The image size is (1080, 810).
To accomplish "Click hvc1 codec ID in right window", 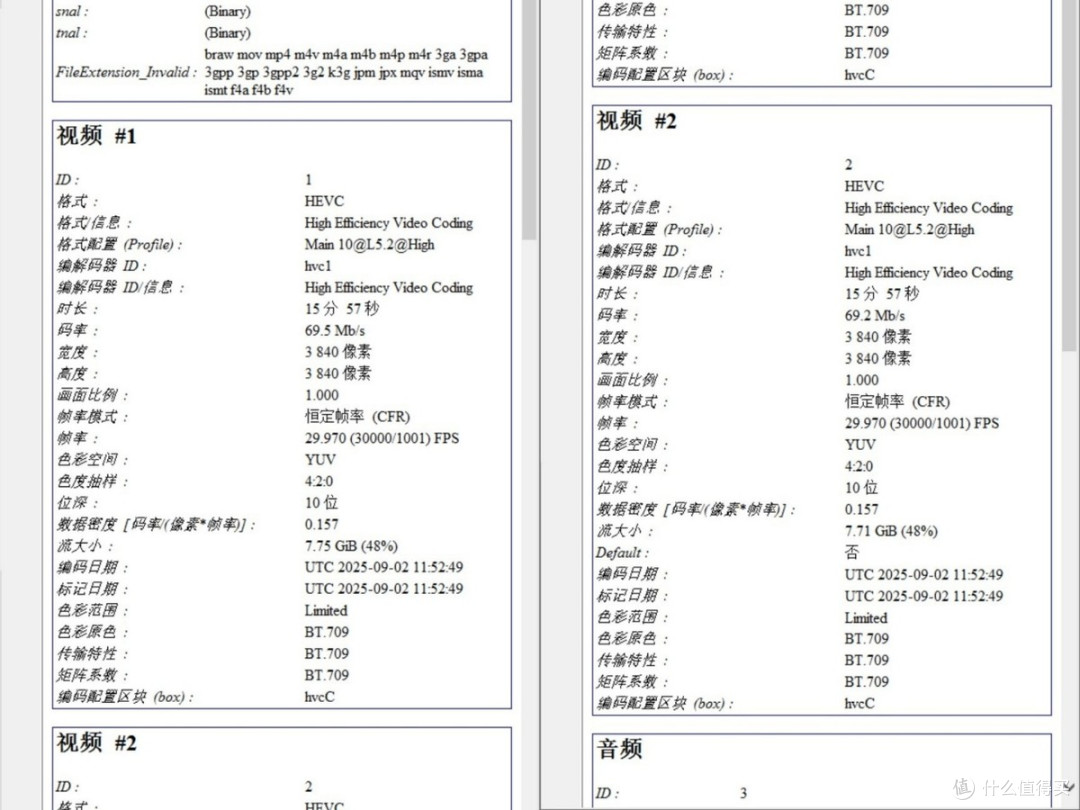I will coord(858,251).
